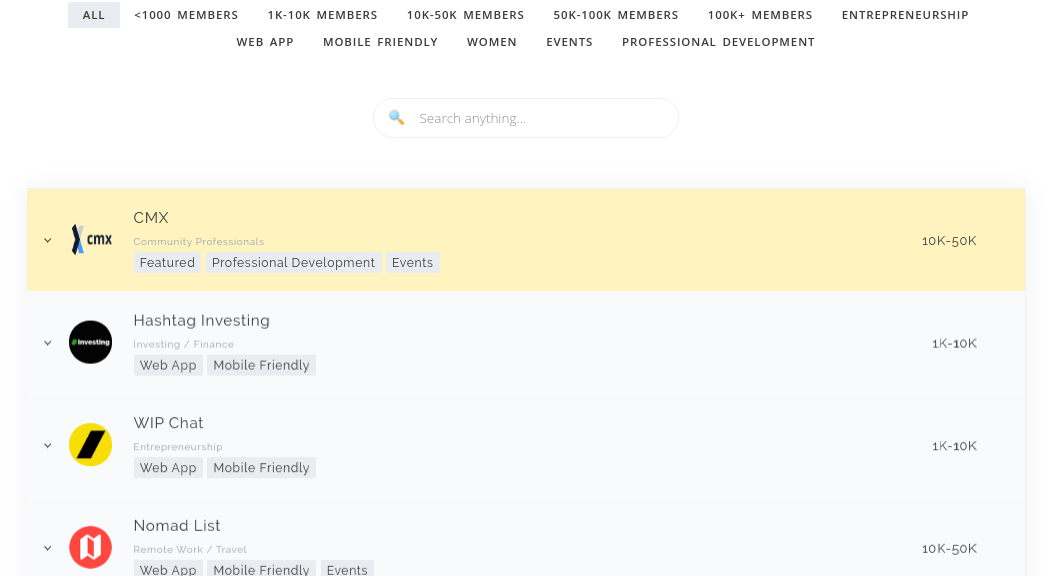
Task: Select the ALL filter tab
Action: coord(94,15)
